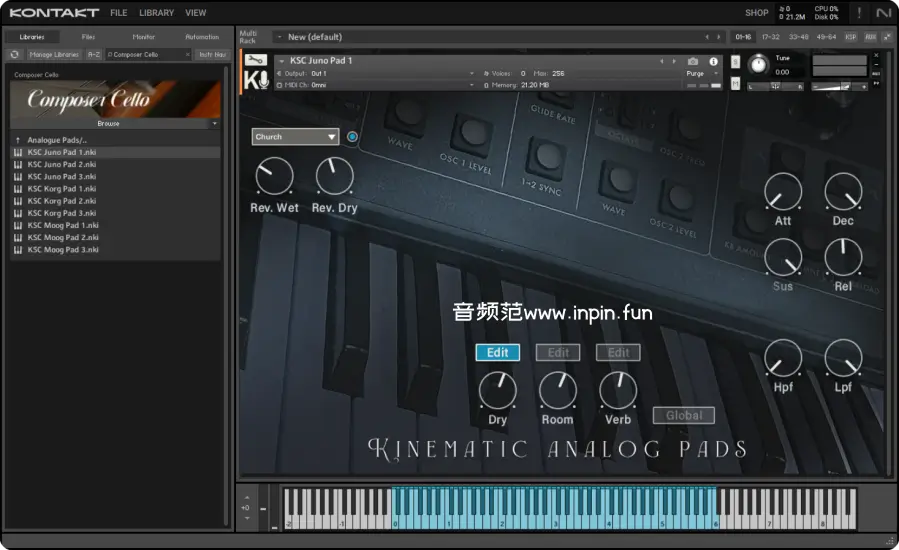
Task: Click the exclamation mark panic icon
Action: click(859, 13)
